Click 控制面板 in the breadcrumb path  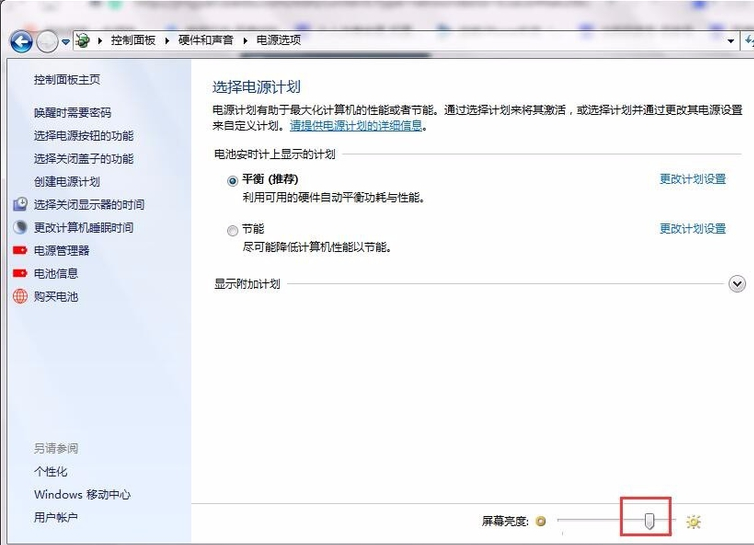[133, 40]
